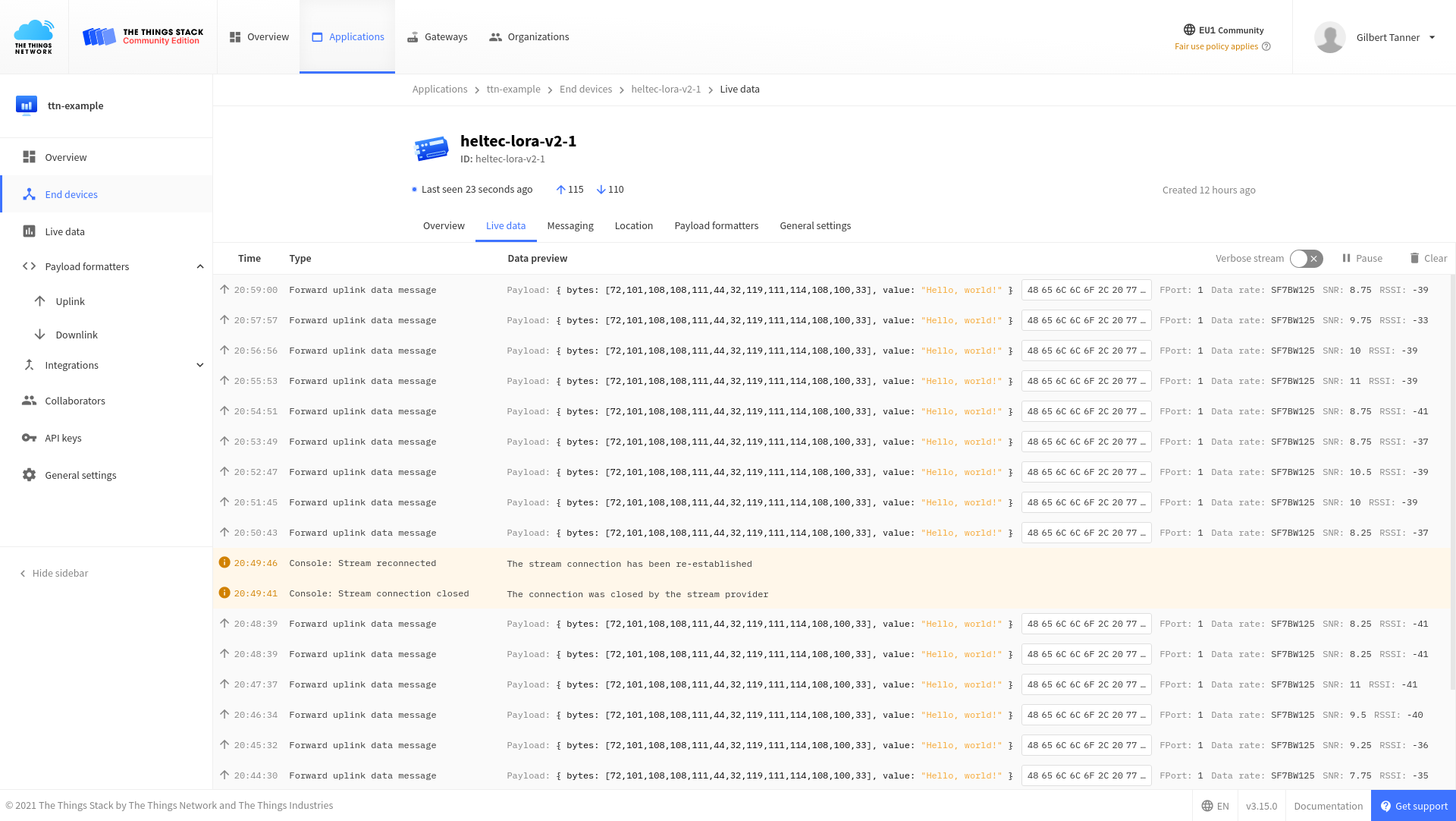This screenshot has width=1456, height=821.
Task: Click the Get support button
Action: (1413, 806)
